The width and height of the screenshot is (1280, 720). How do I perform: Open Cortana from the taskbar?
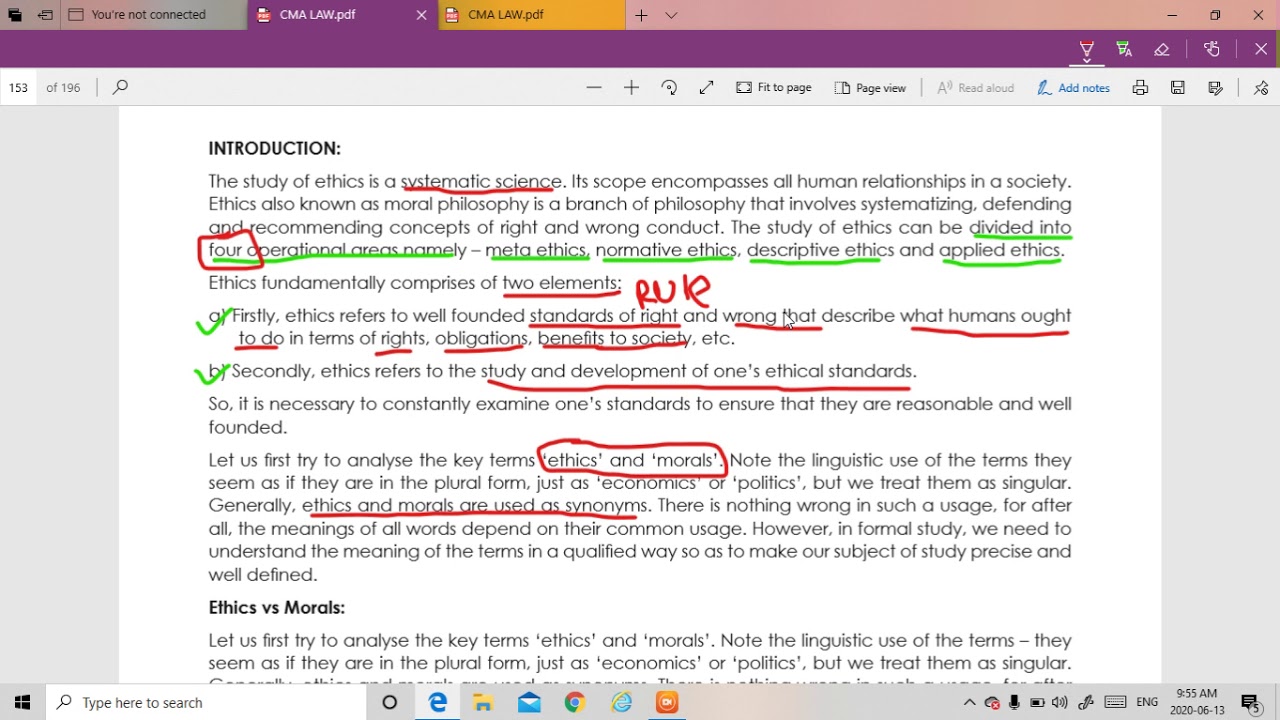390,702
